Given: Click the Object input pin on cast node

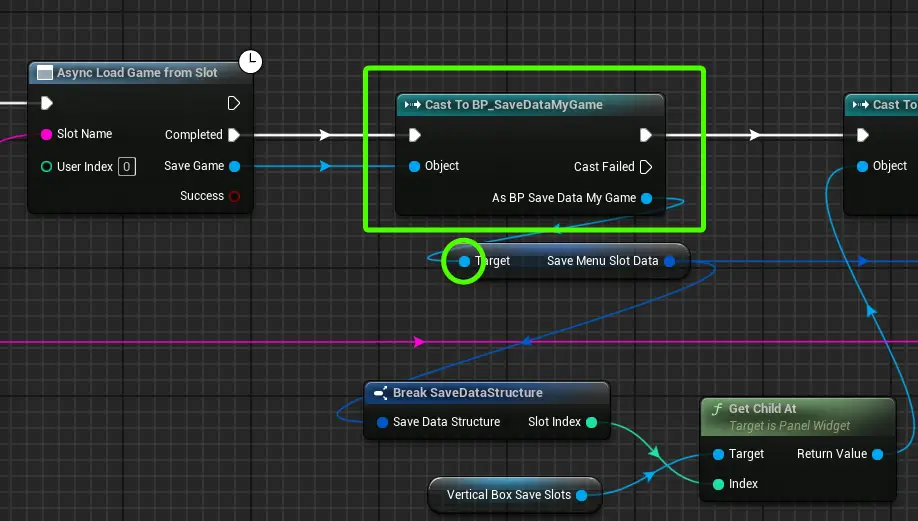Looking at the screenshot, I should point(415,166).
